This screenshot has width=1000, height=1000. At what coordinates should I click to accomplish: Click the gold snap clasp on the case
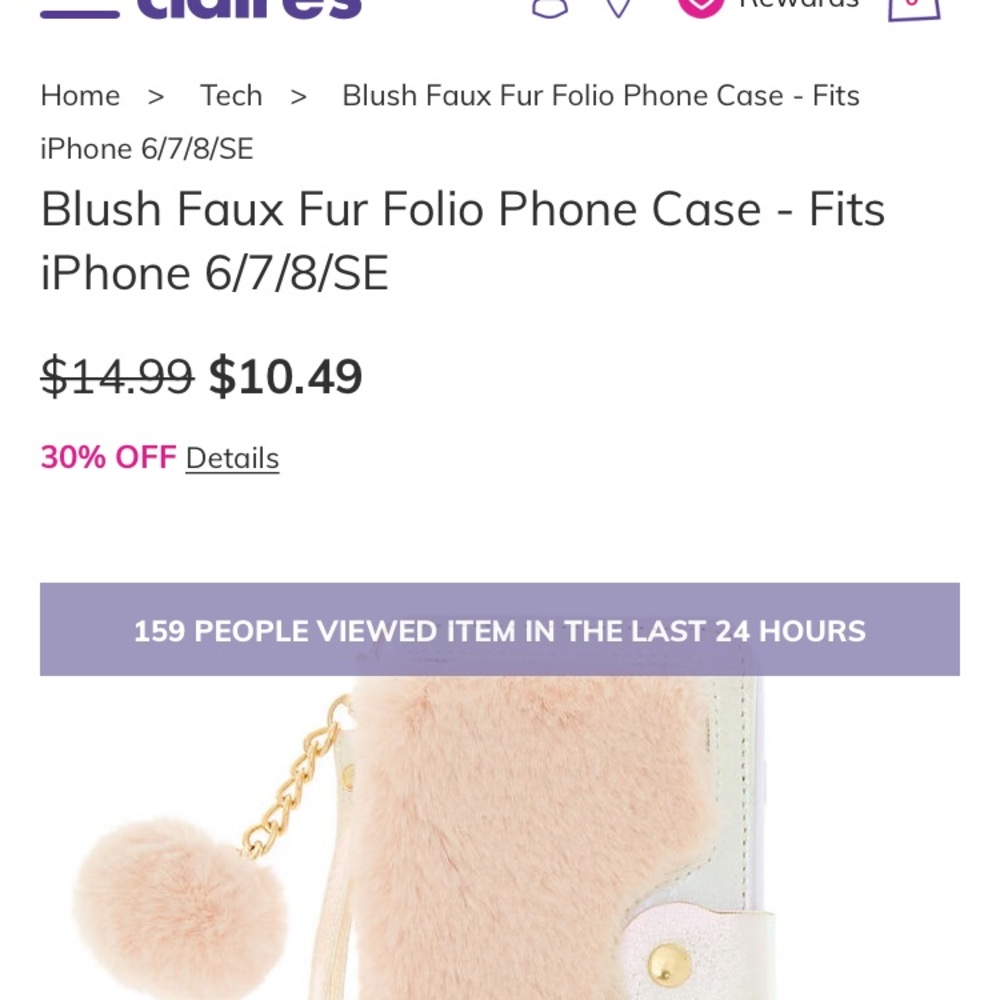pos(668,965)
